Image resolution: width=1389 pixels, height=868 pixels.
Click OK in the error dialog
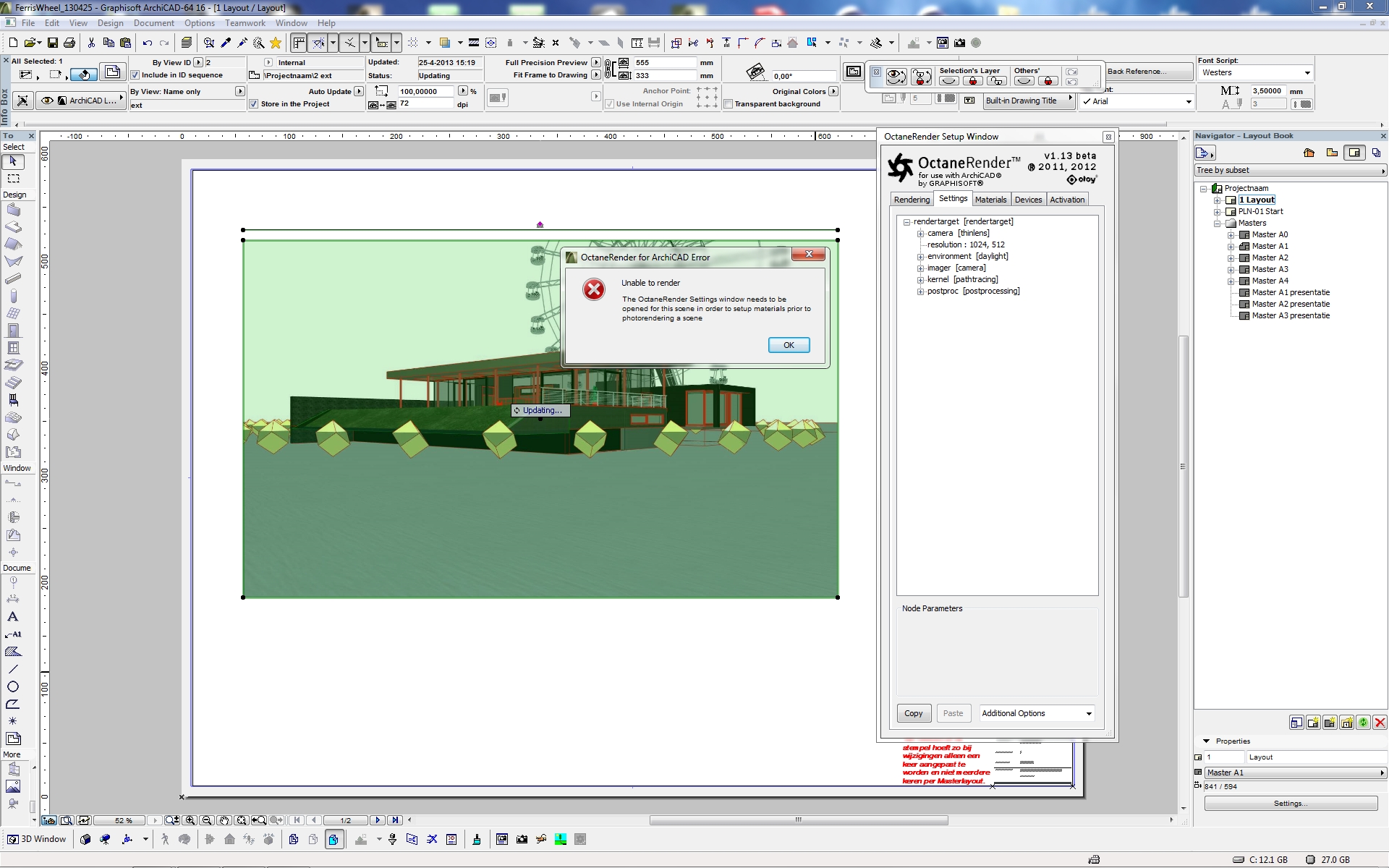(x=789, y=345)
